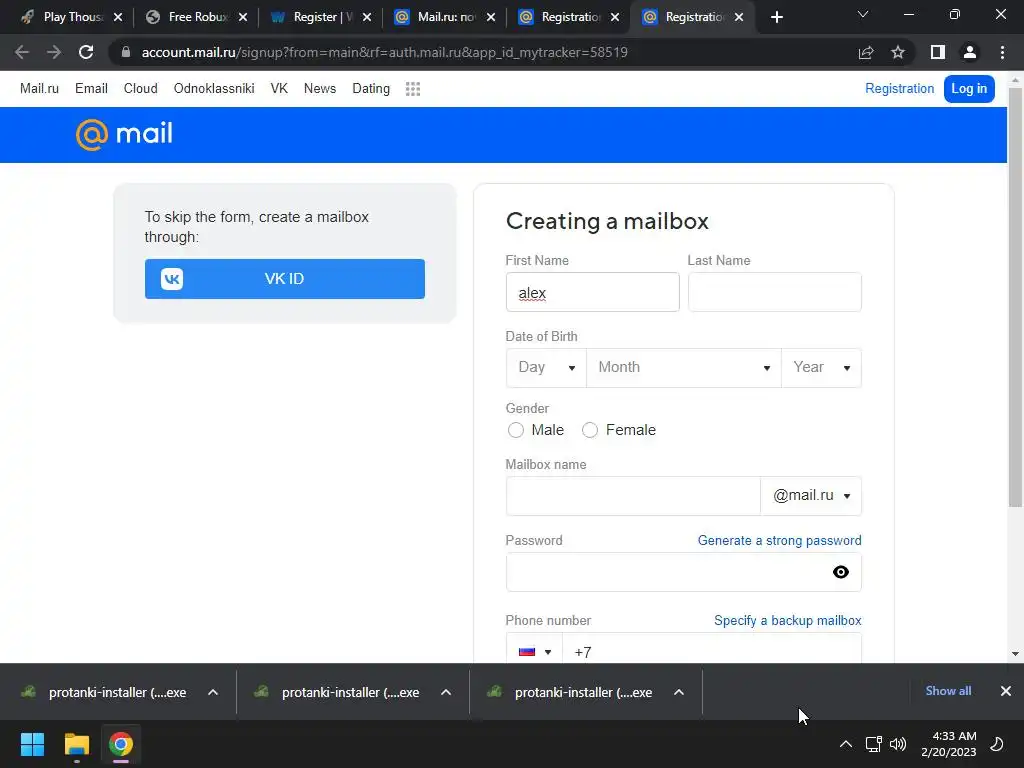Click the Mail.ru link in navigation
1024x768 pixels.
(39, 88)
